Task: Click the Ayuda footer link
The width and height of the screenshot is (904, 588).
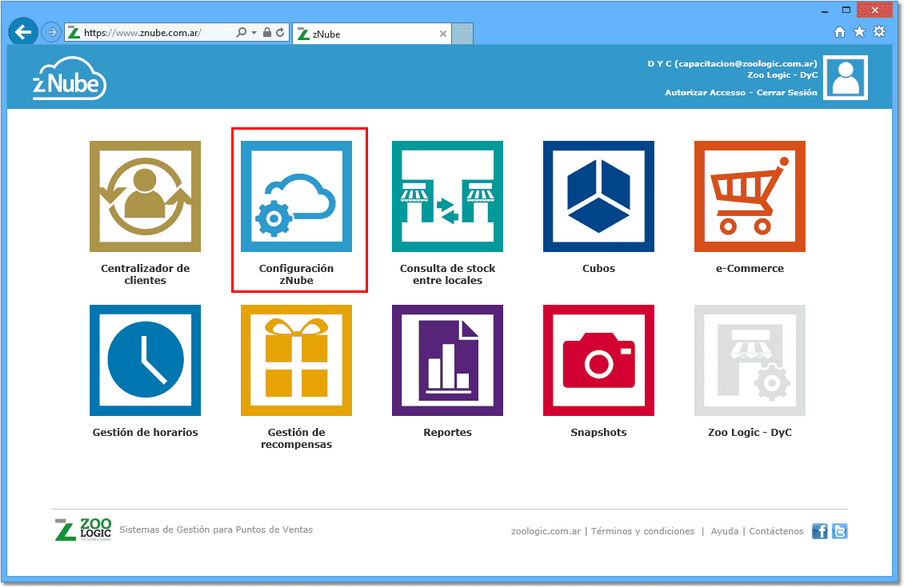Action: click(724, 532)
